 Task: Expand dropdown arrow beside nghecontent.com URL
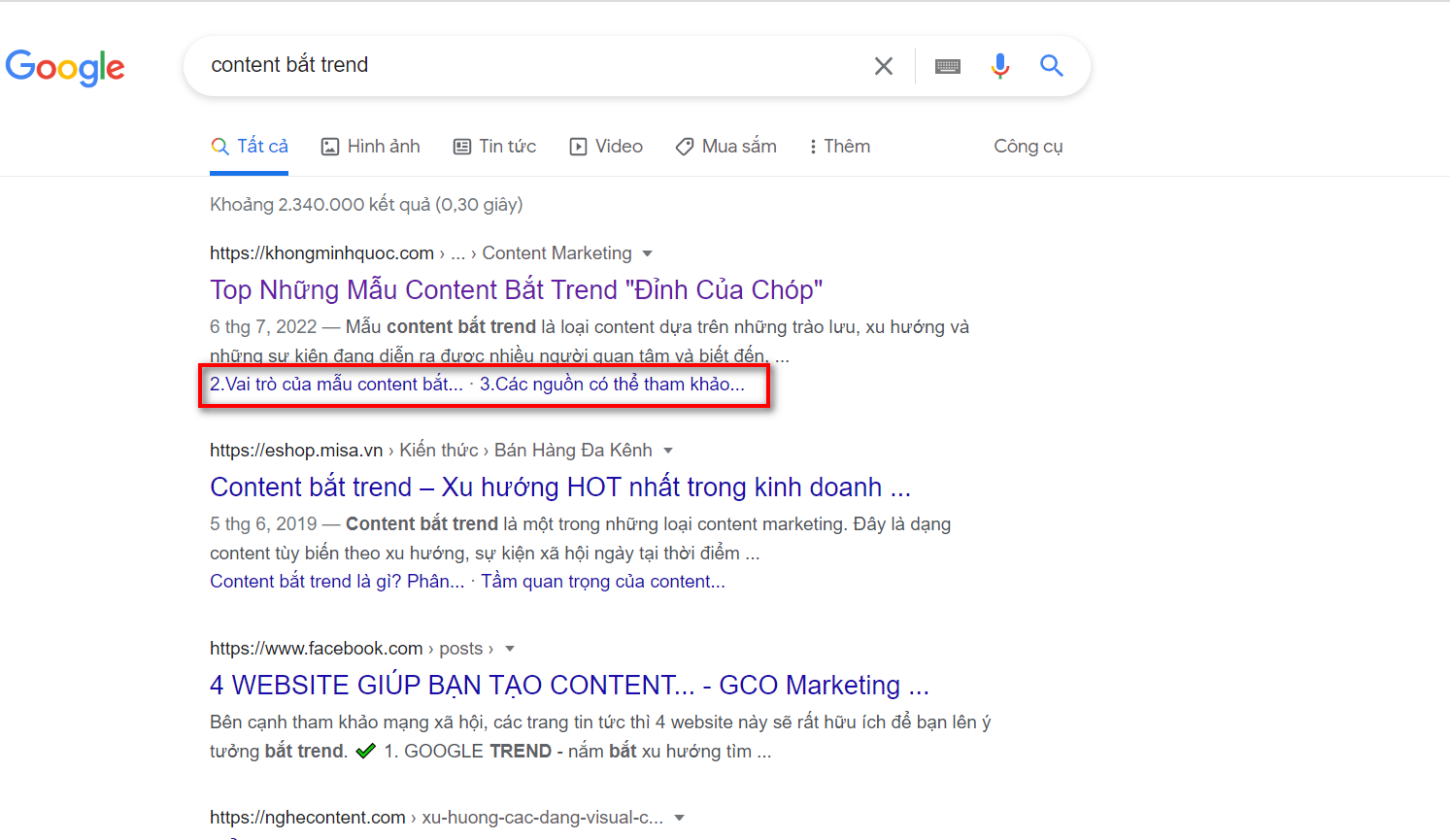[x=680, y=818]
